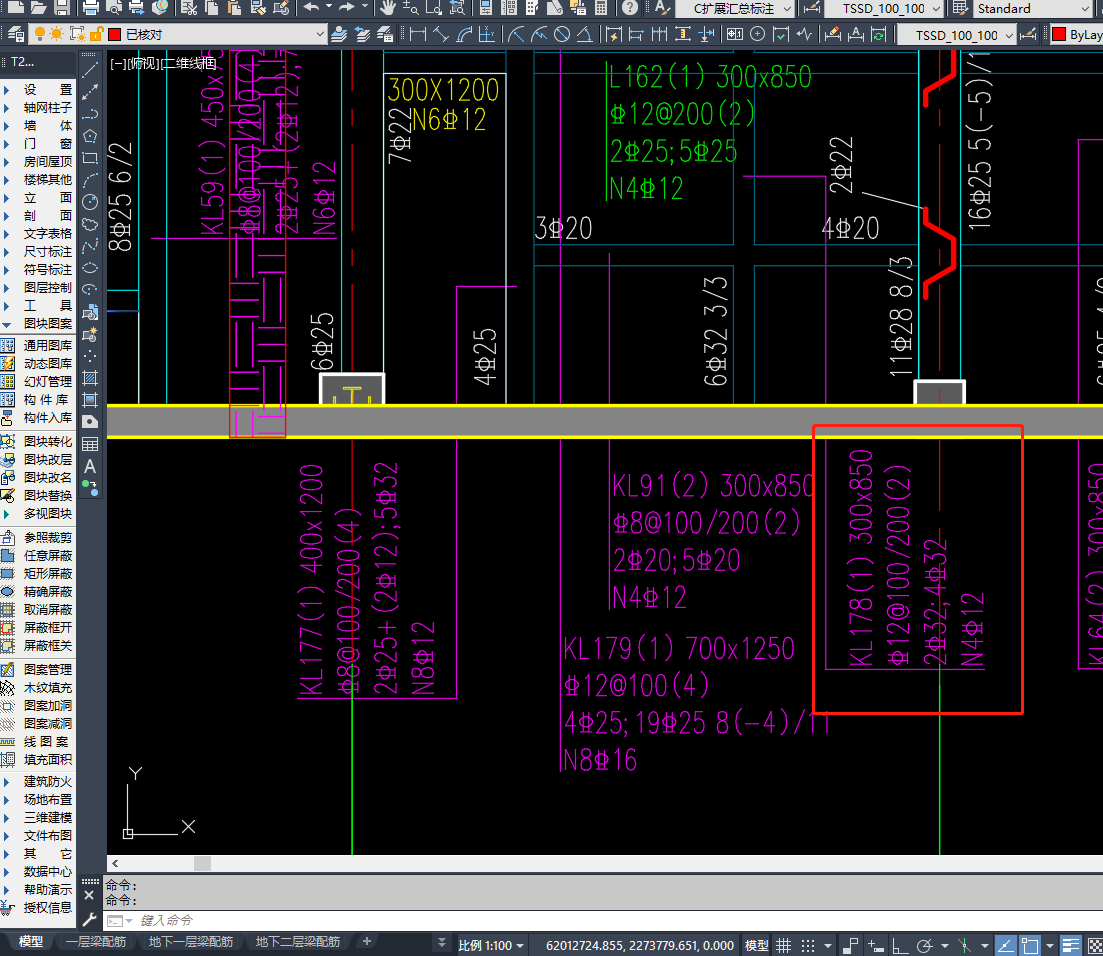Switch to the 地下二层梁配筋 tab
This screenshot has width=1103, height=956.
(298, 941)
